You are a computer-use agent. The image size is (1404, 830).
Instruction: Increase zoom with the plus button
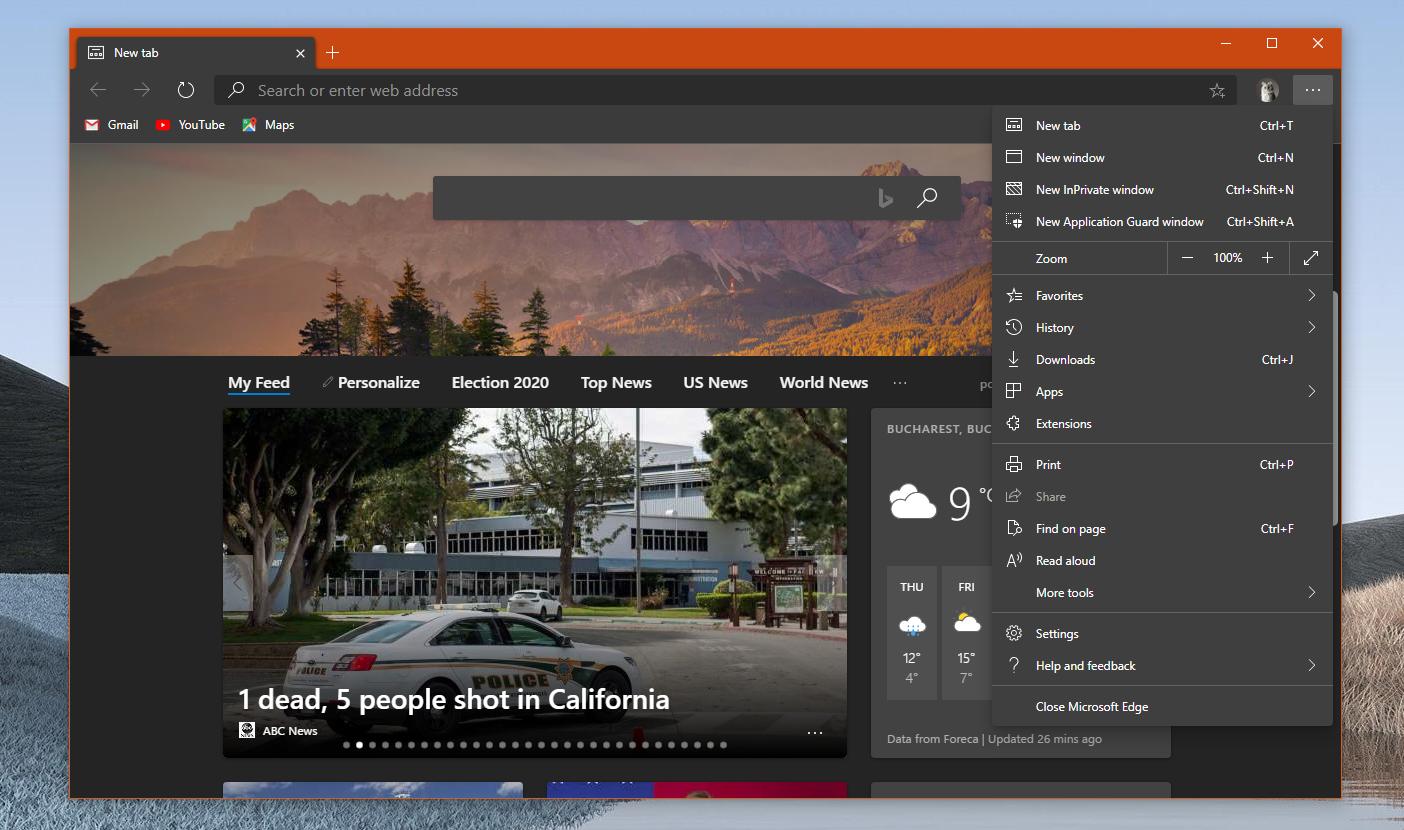coord(1267,258)
